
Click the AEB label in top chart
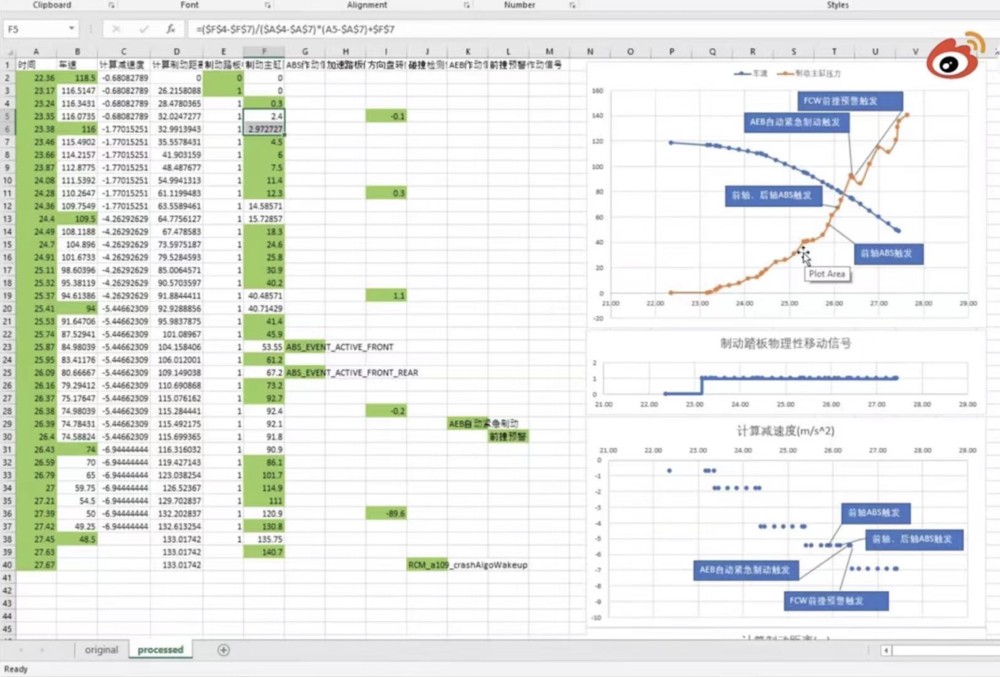796,122
